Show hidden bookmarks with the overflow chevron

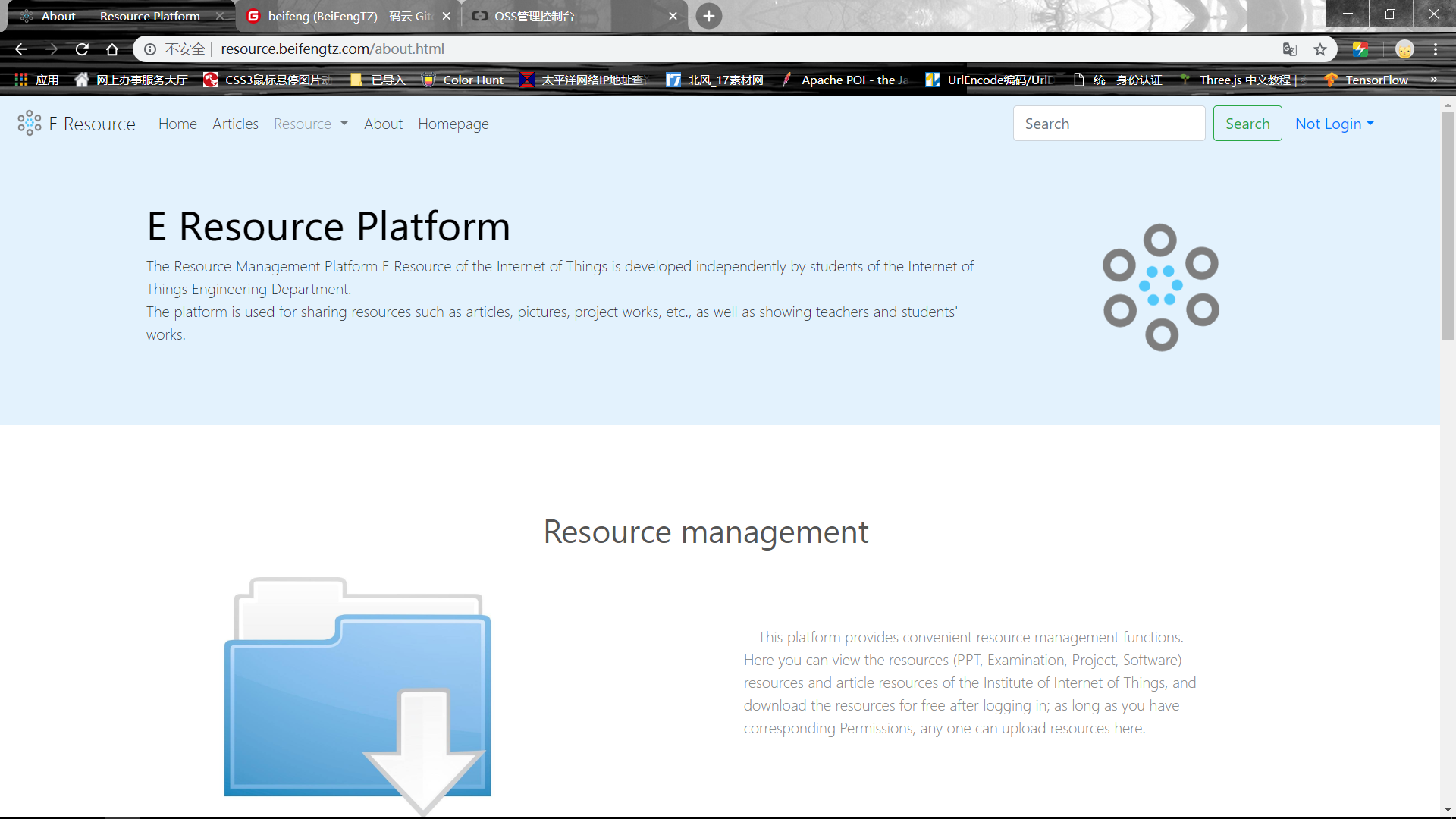pyautogui.click(x=1434, y=79)
